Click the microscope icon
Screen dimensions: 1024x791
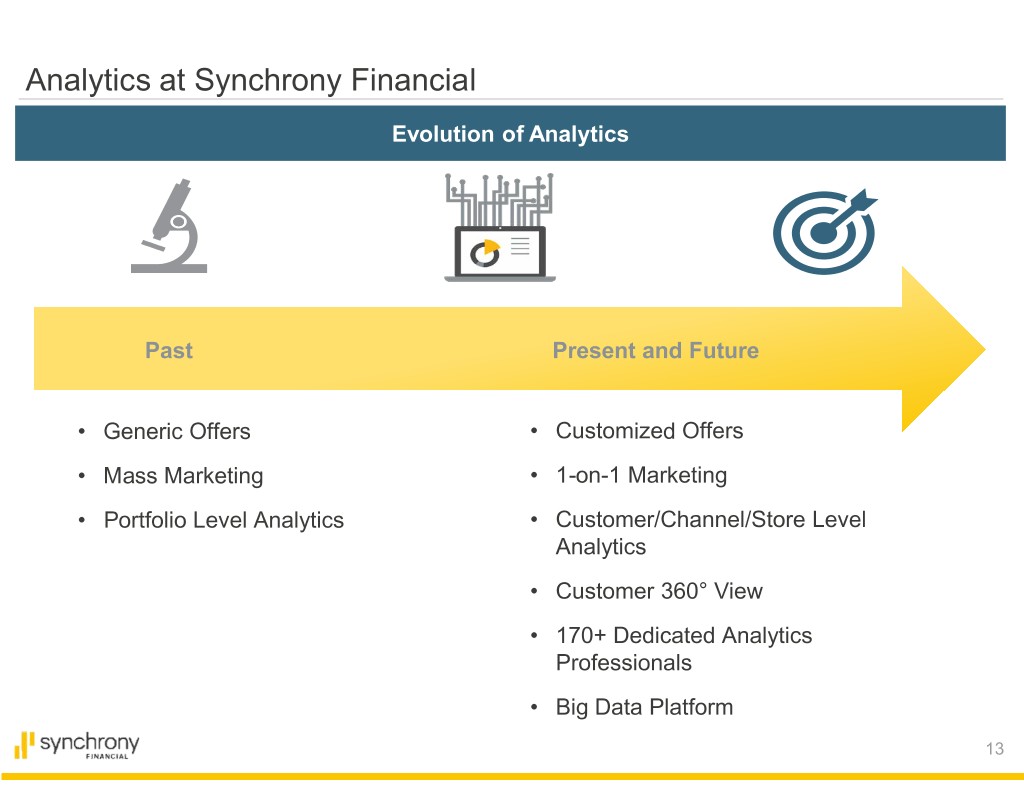[169, 225]
